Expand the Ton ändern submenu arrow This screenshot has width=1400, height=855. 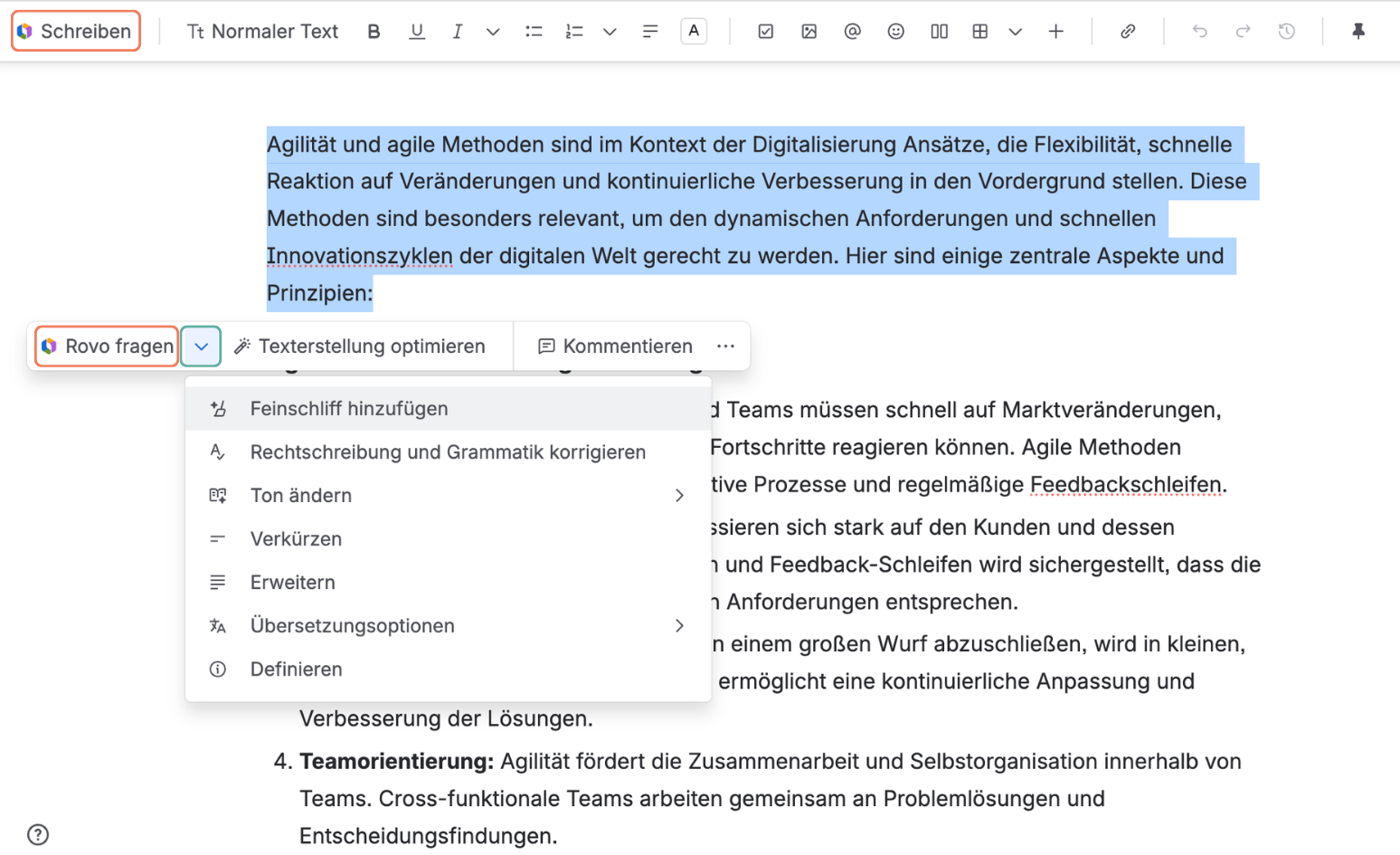pos(679,496)
